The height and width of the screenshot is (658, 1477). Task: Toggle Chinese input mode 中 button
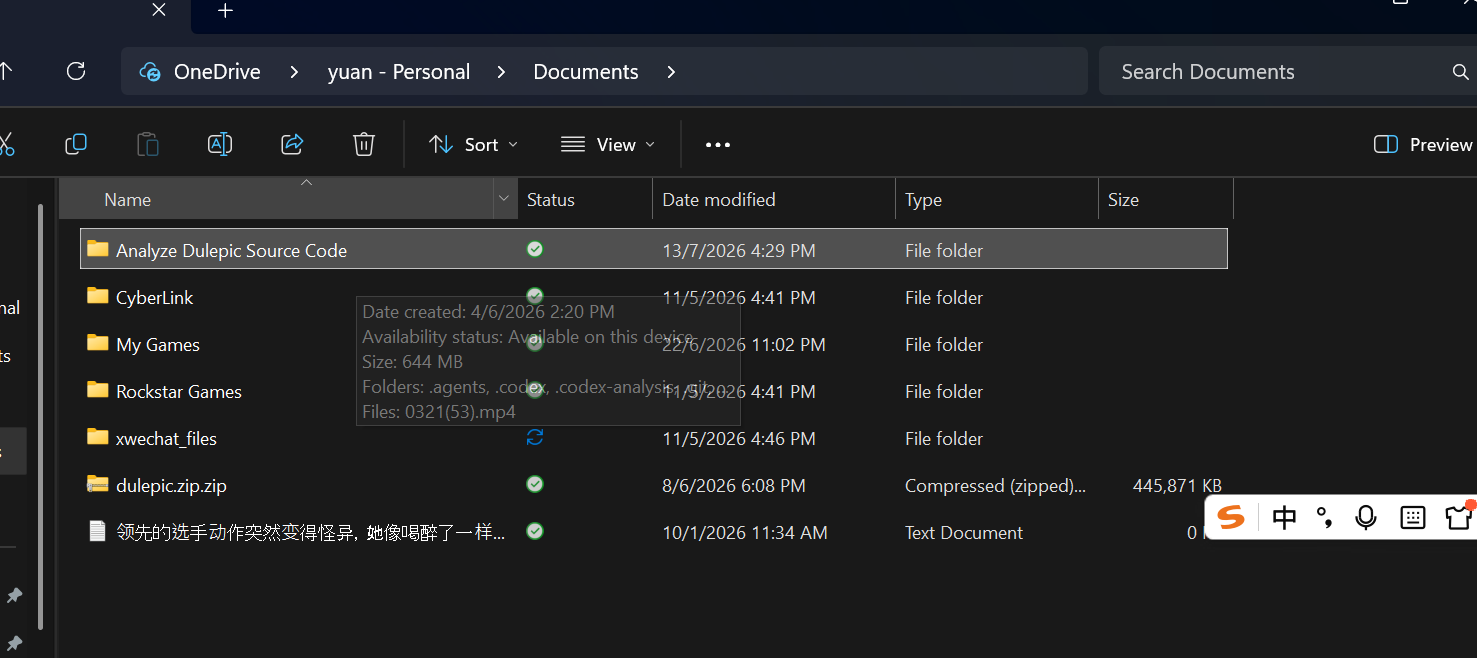pos(1284,517)
